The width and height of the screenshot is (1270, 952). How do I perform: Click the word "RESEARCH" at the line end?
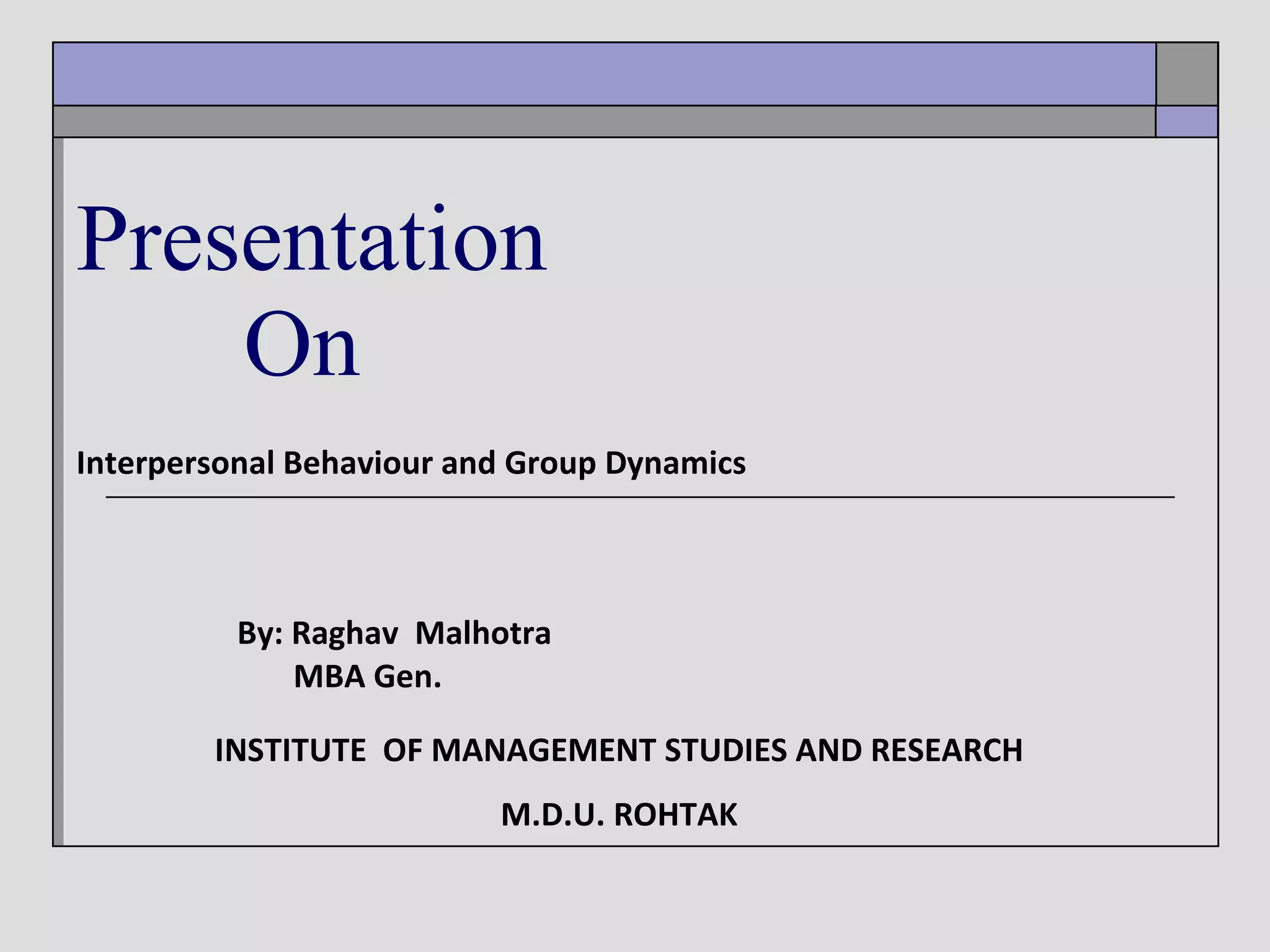tap(946, 751)
